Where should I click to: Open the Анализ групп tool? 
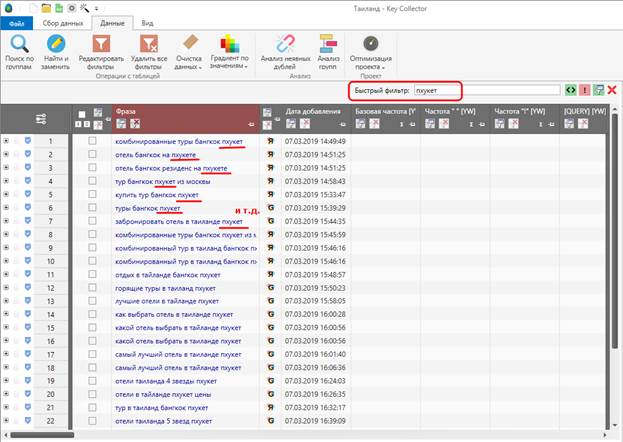point(328,52)
